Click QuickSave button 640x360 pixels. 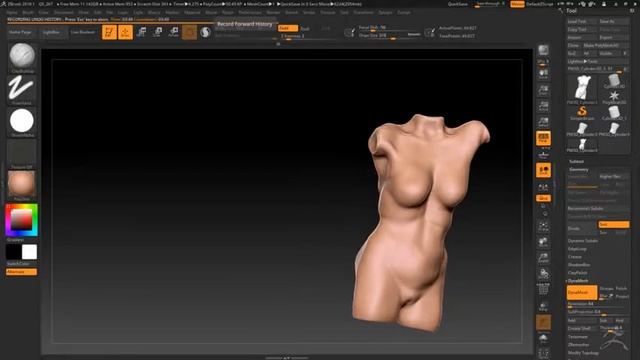[458, 4]
